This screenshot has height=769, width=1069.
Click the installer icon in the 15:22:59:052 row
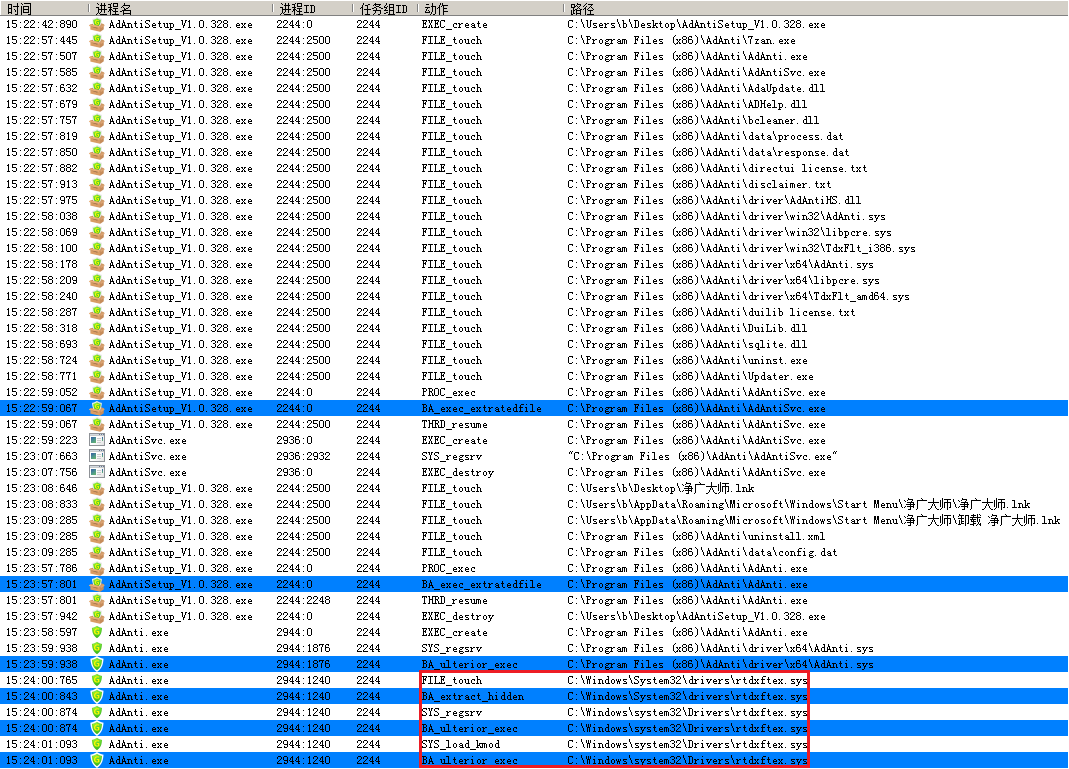(x=97, y=392)
